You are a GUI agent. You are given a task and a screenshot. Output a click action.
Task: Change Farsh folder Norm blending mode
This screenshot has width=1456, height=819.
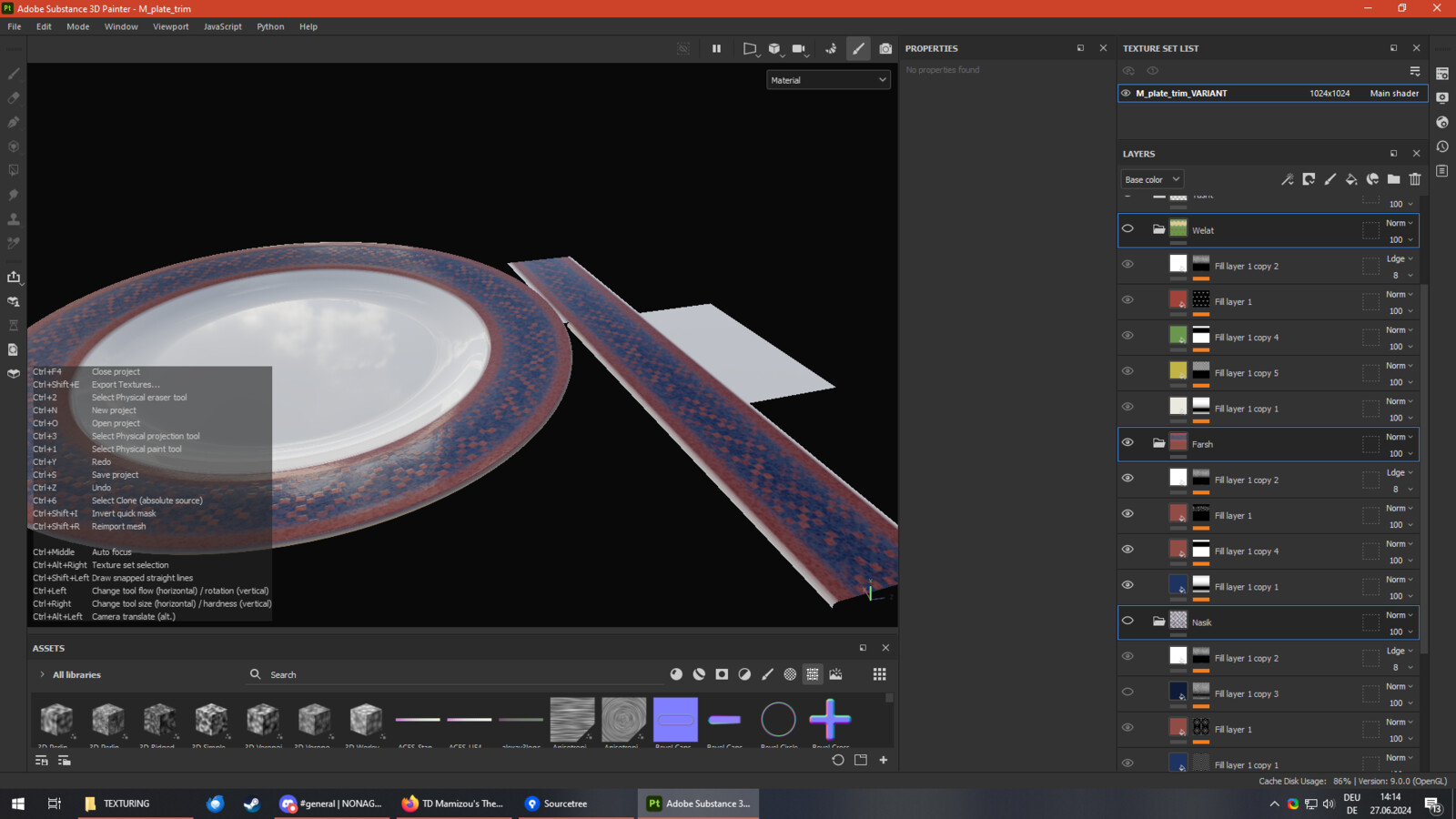[1400, 437]
